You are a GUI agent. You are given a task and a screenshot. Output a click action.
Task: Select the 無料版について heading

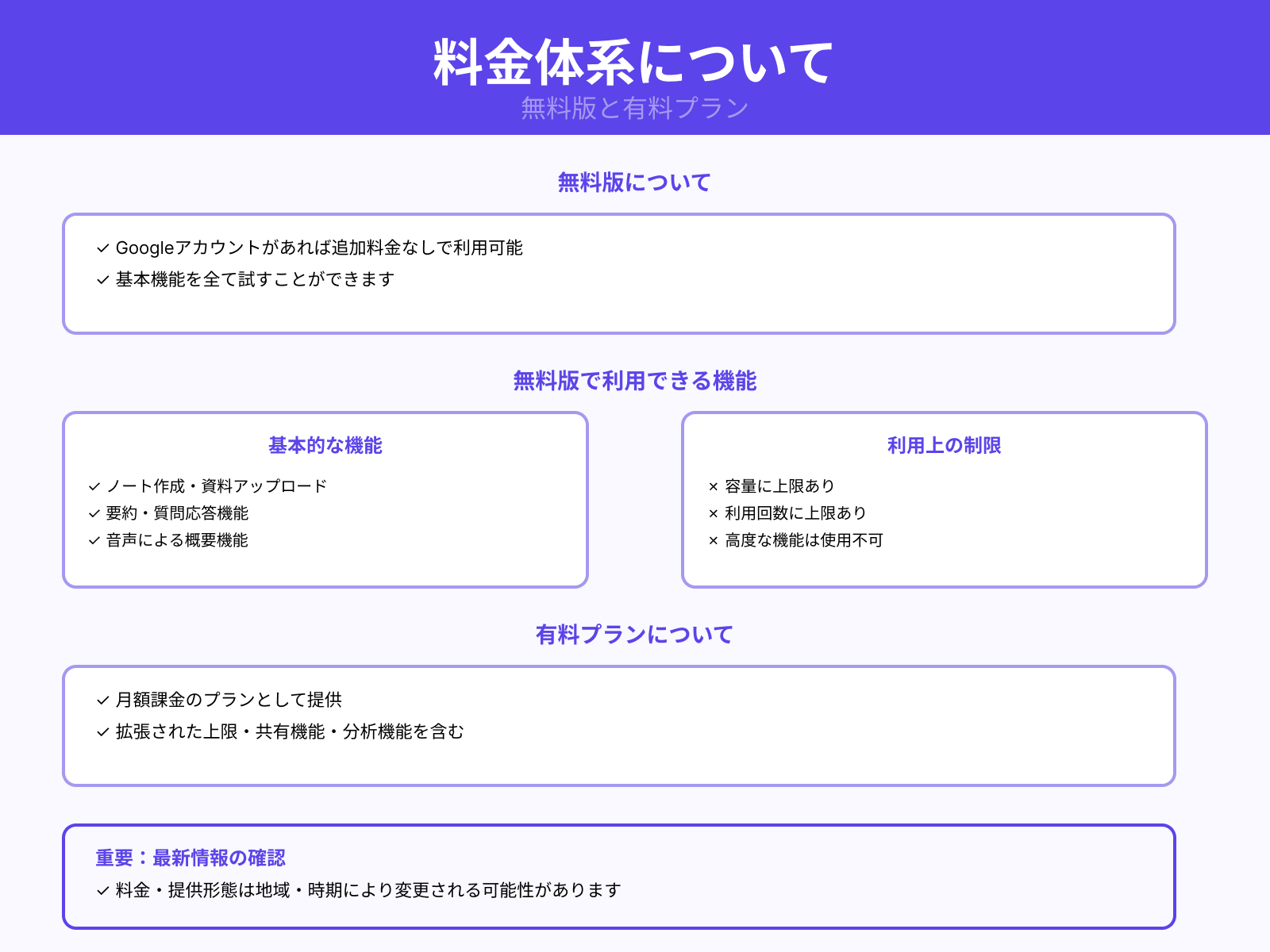pyautogui.click(x=634, y=182)
